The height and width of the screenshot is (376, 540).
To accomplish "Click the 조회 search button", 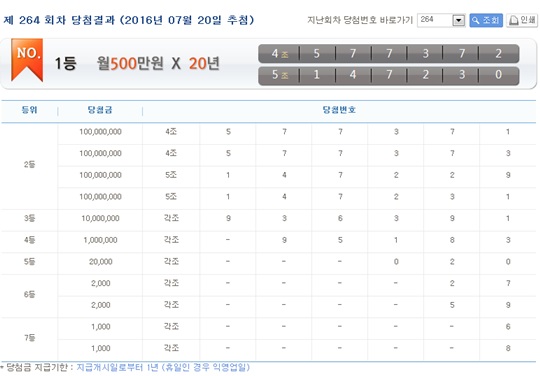I will [486, 20].
